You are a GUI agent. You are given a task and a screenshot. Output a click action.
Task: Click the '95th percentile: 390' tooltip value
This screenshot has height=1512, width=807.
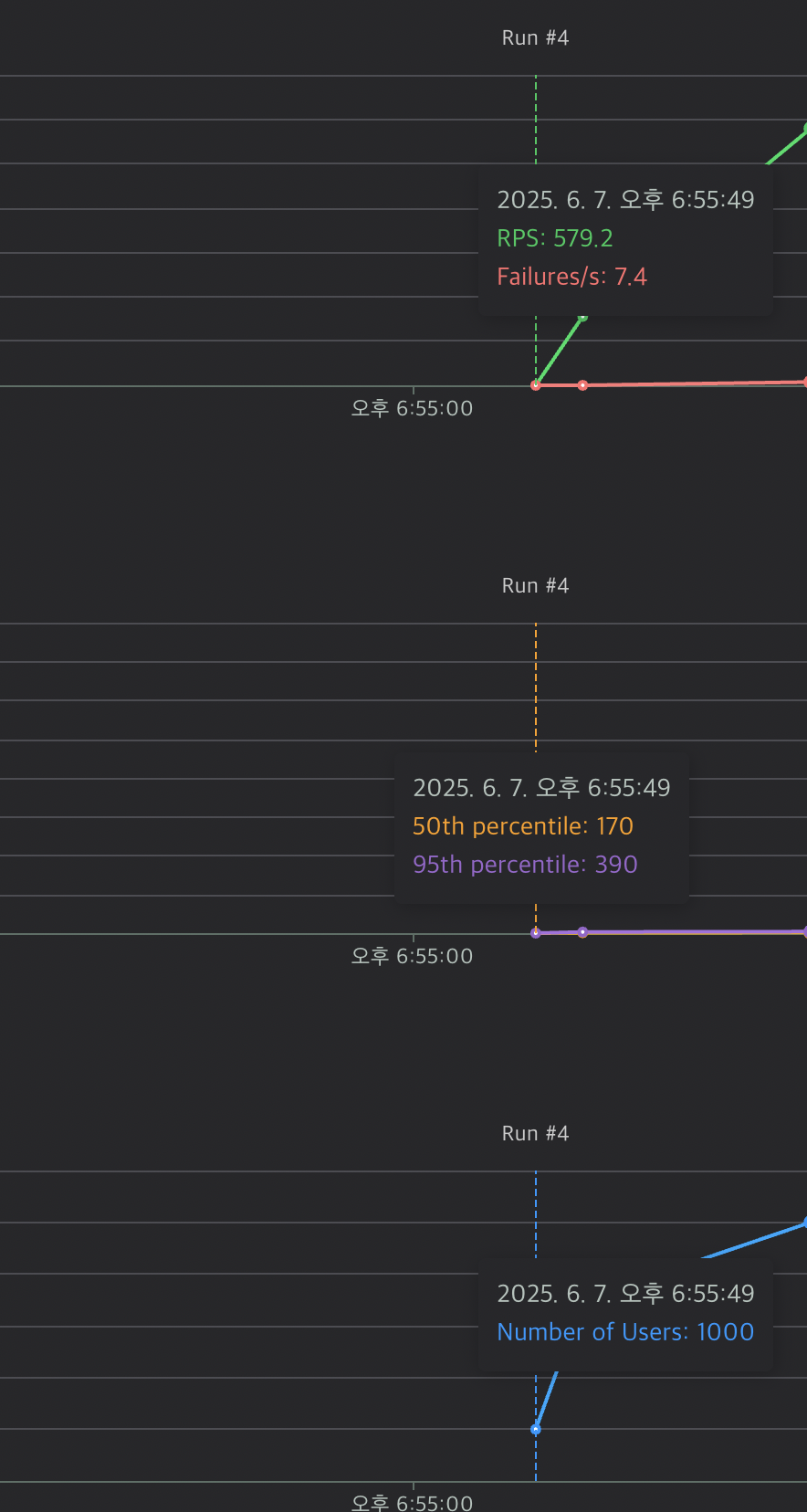pos(525,865)
